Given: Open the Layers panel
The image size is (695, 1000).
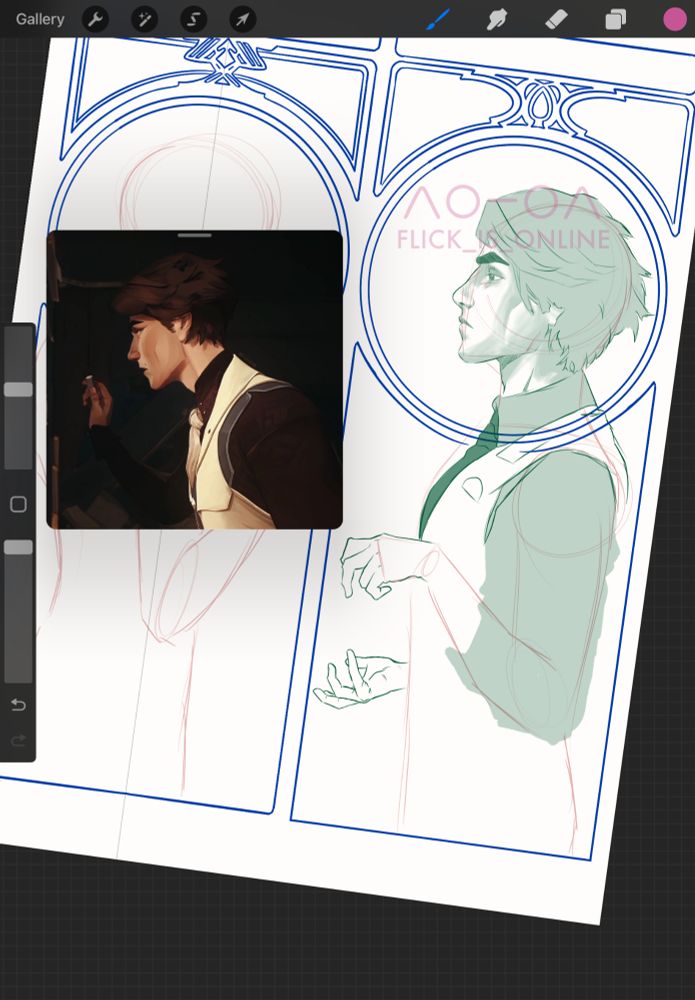Looking at the screenshot, I should pos(615,20).
